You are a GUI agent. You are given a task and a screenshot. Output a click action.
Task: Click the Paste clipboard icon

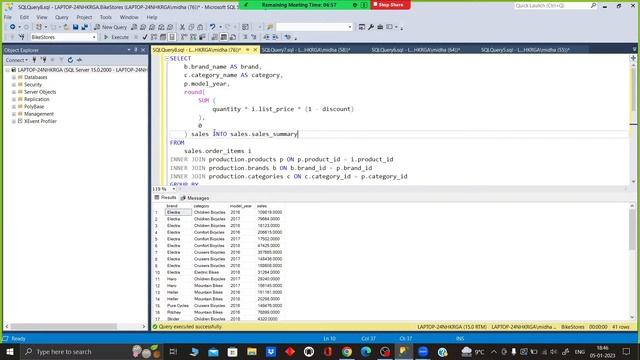coord(200,27)
